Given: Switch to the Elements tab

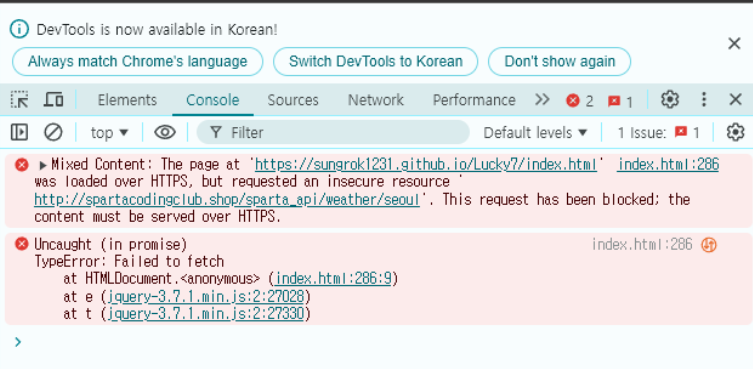Looking at the screenshot, I should point(127,100).
